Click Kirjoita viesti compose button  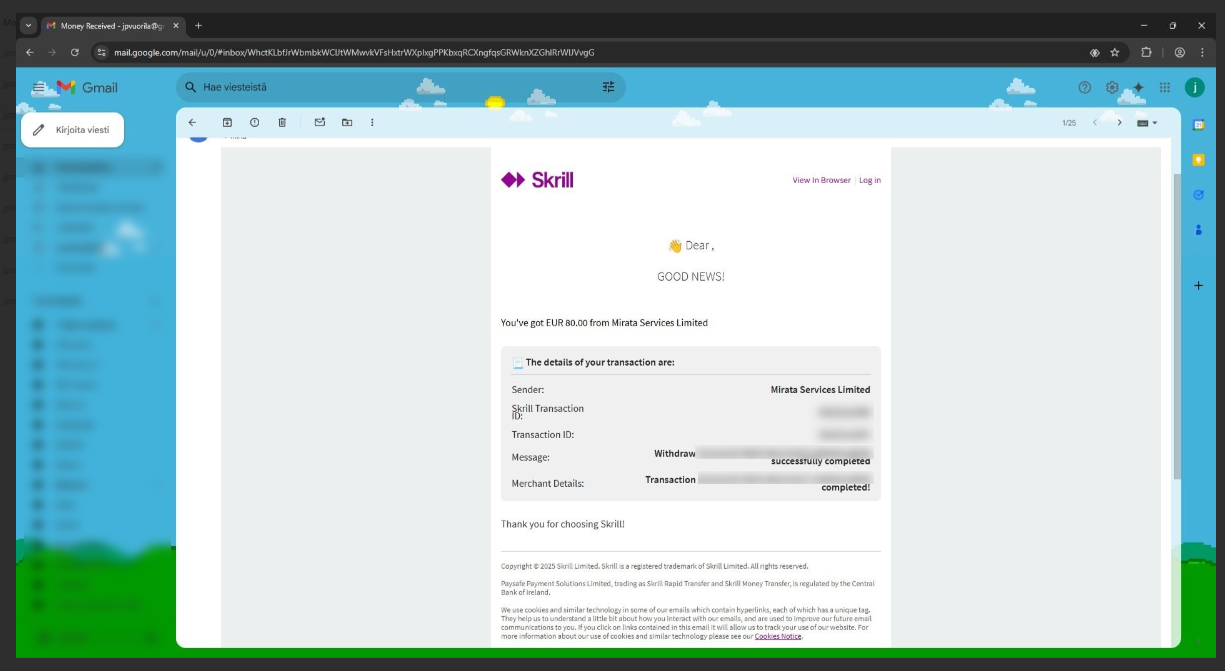tap(72, 130)
